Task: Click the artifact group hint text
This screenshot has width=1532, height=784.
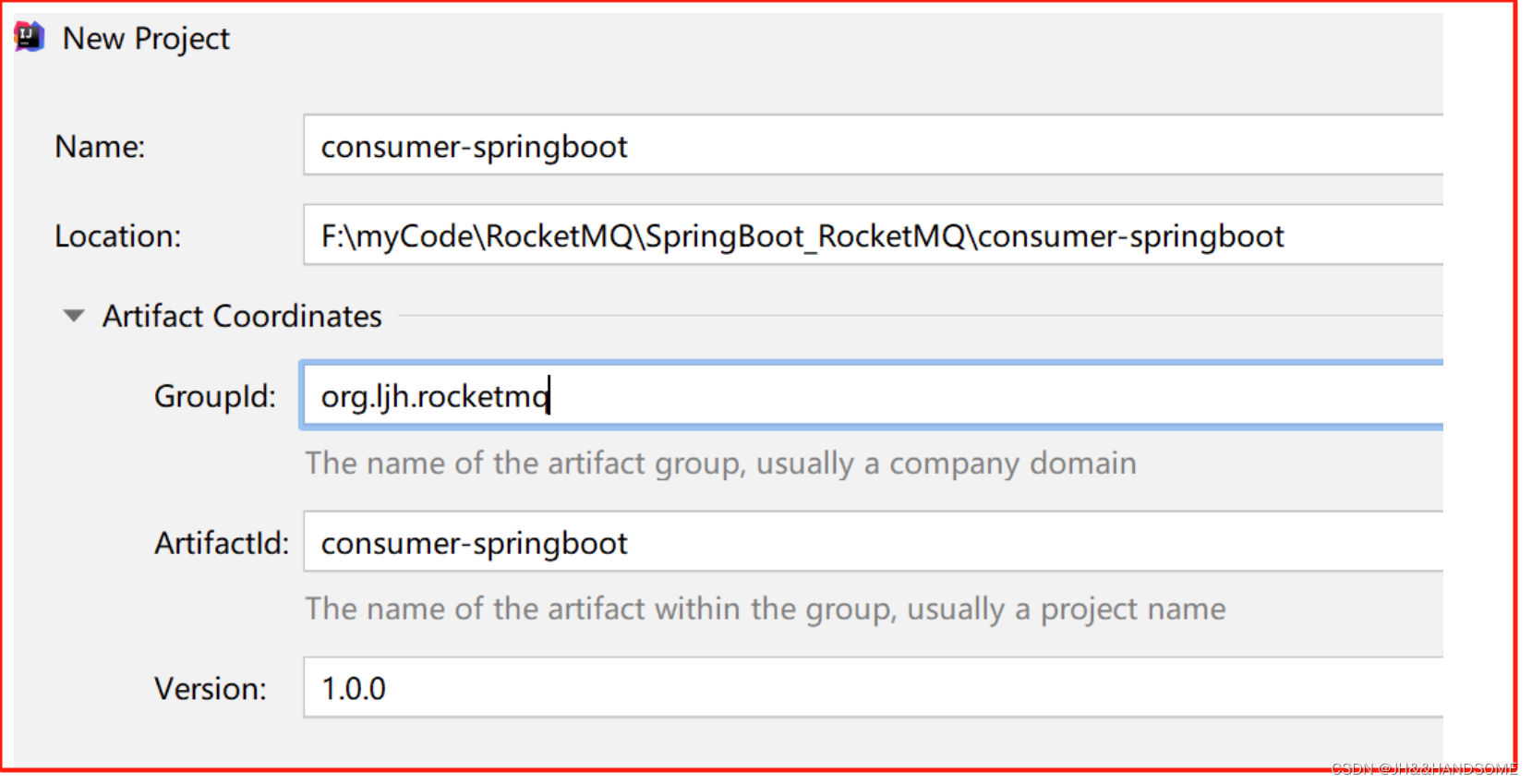Action: tap(720, 464)
